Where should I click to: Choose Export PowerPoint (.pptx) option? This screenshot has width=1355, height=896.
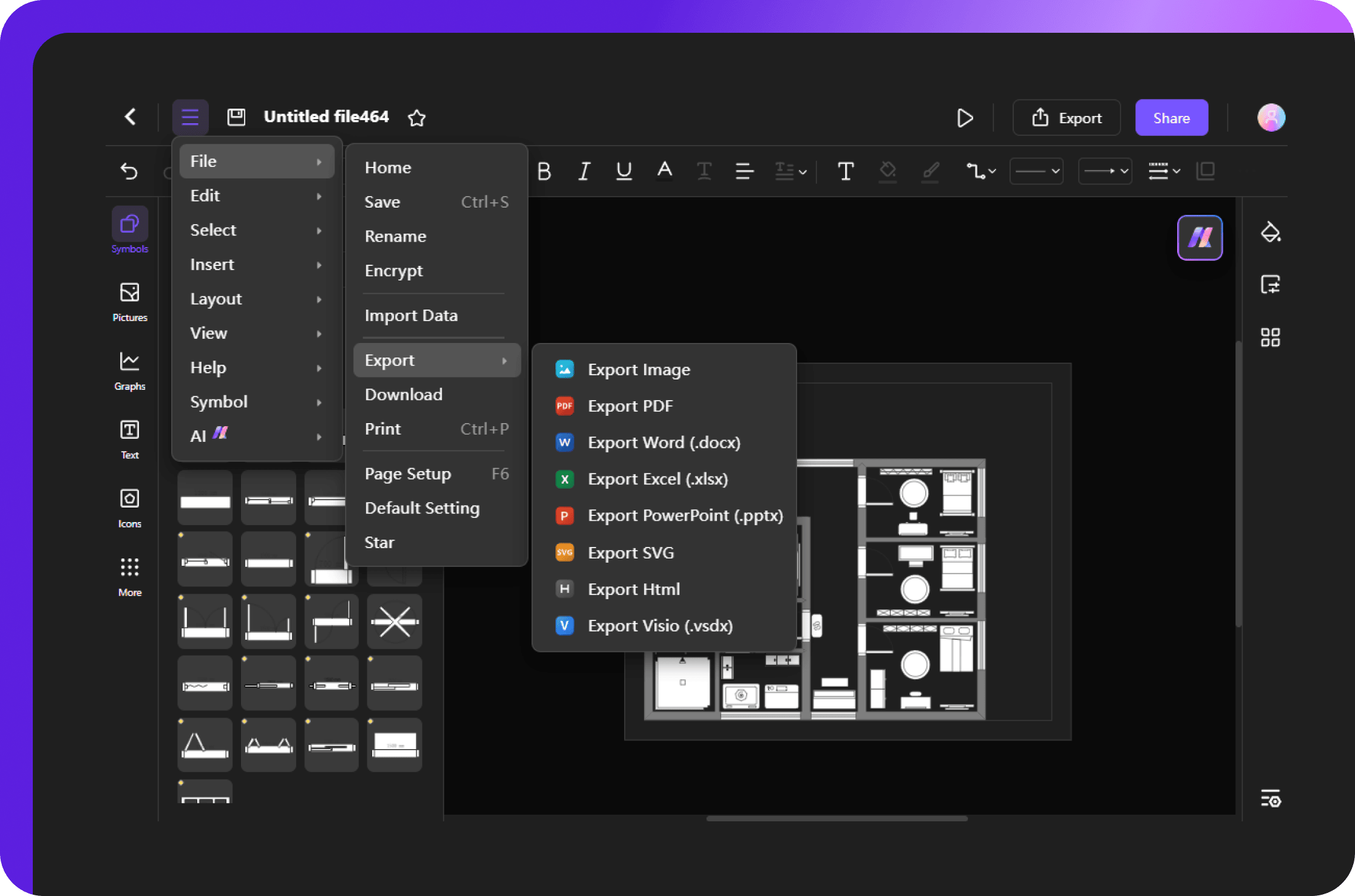[664, 515]
